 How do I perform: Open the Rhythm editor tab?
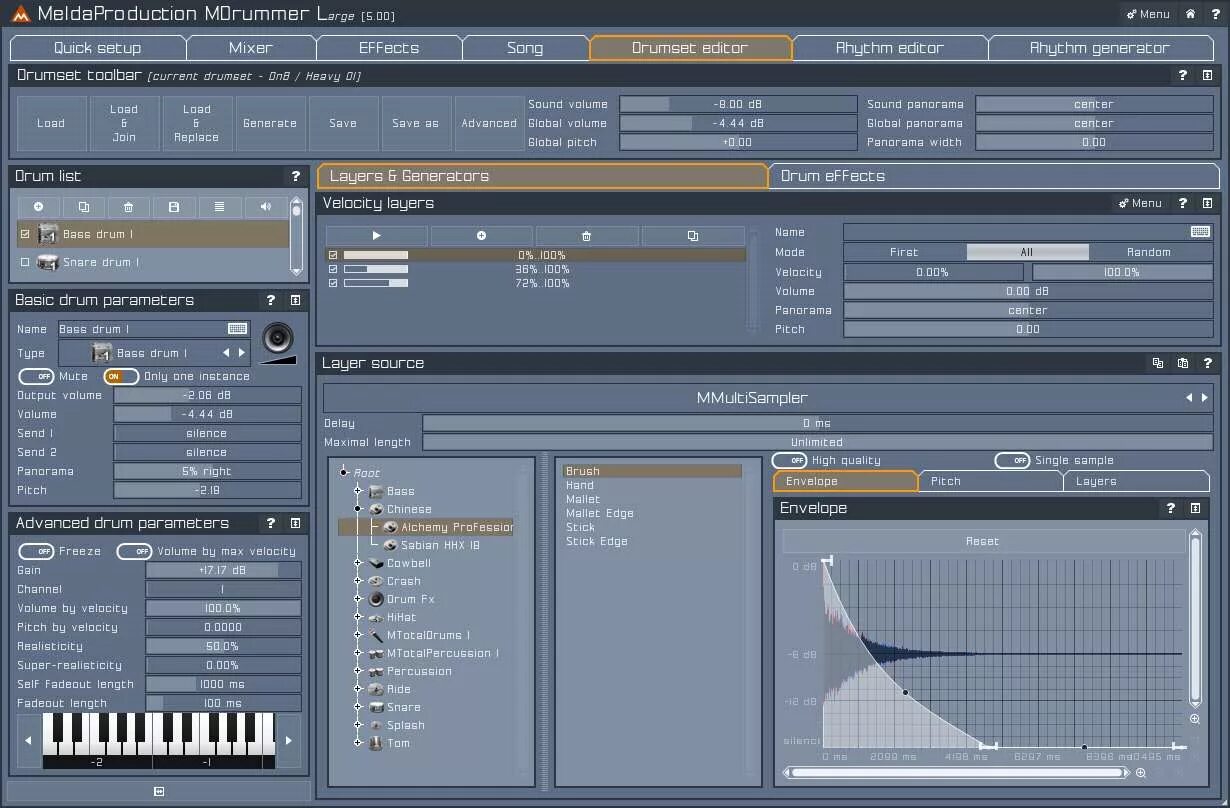(889, 48)
